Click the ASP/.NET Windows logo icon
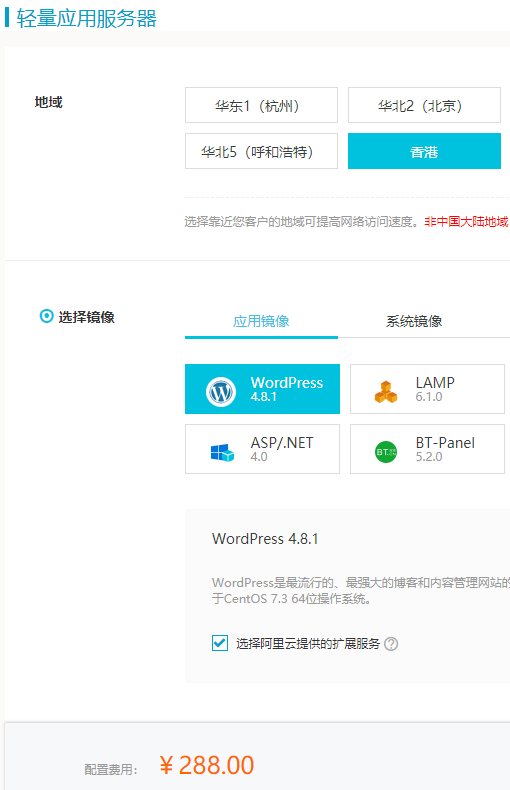Image resolution: width=510 pixels, height=790 pixels. click(x=222, y=452)
